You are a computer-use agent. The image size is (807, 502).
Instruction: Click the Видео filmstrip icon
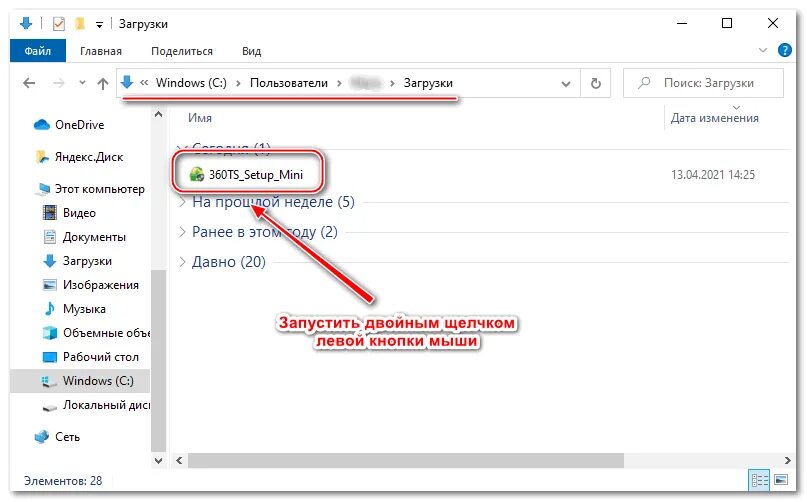tap(49, 213)
